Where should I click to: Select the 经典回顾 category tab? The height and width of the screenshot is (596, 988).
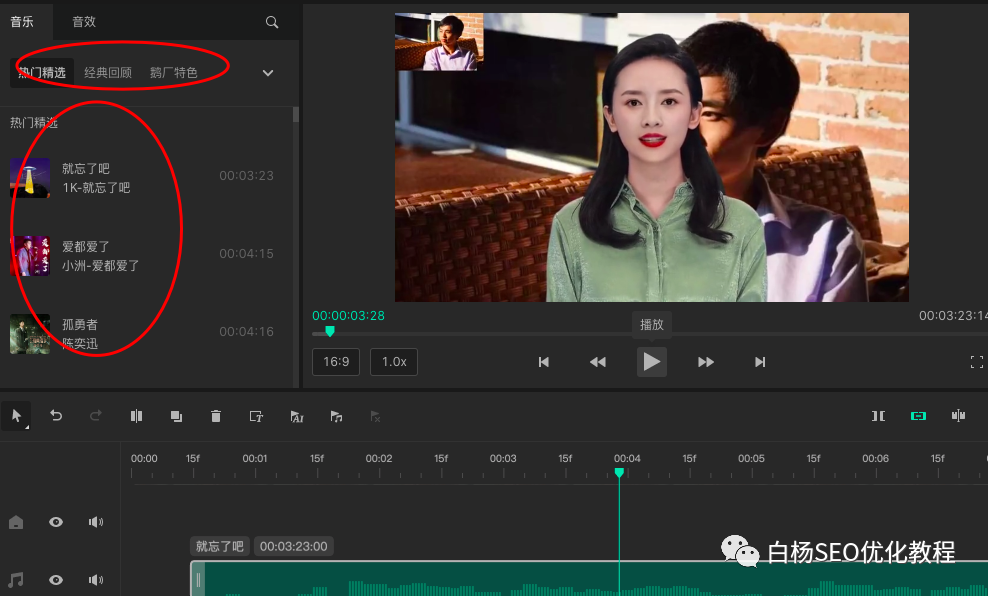click(x=108, y=73)
